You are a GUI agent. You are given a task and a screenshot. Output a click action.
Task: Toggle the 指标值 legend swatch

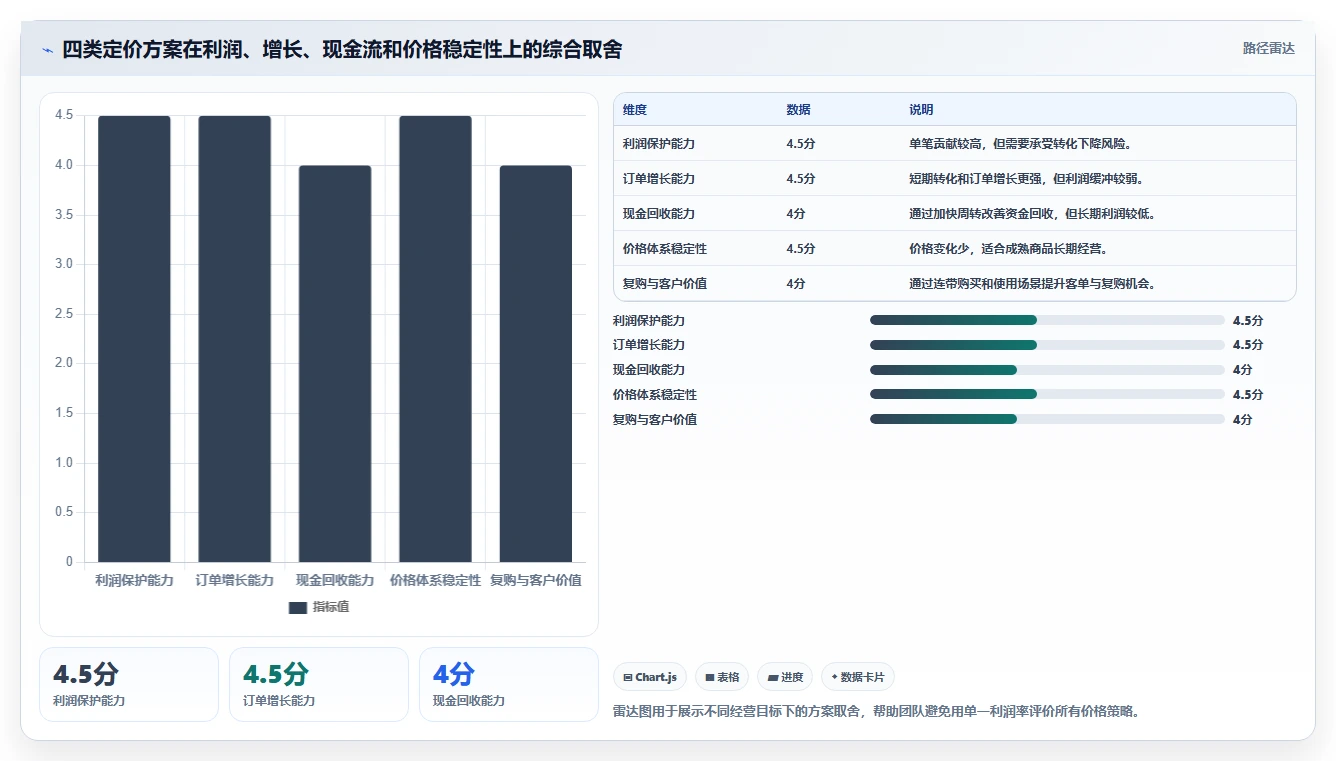pyautogui.click(x=298, y=607)
